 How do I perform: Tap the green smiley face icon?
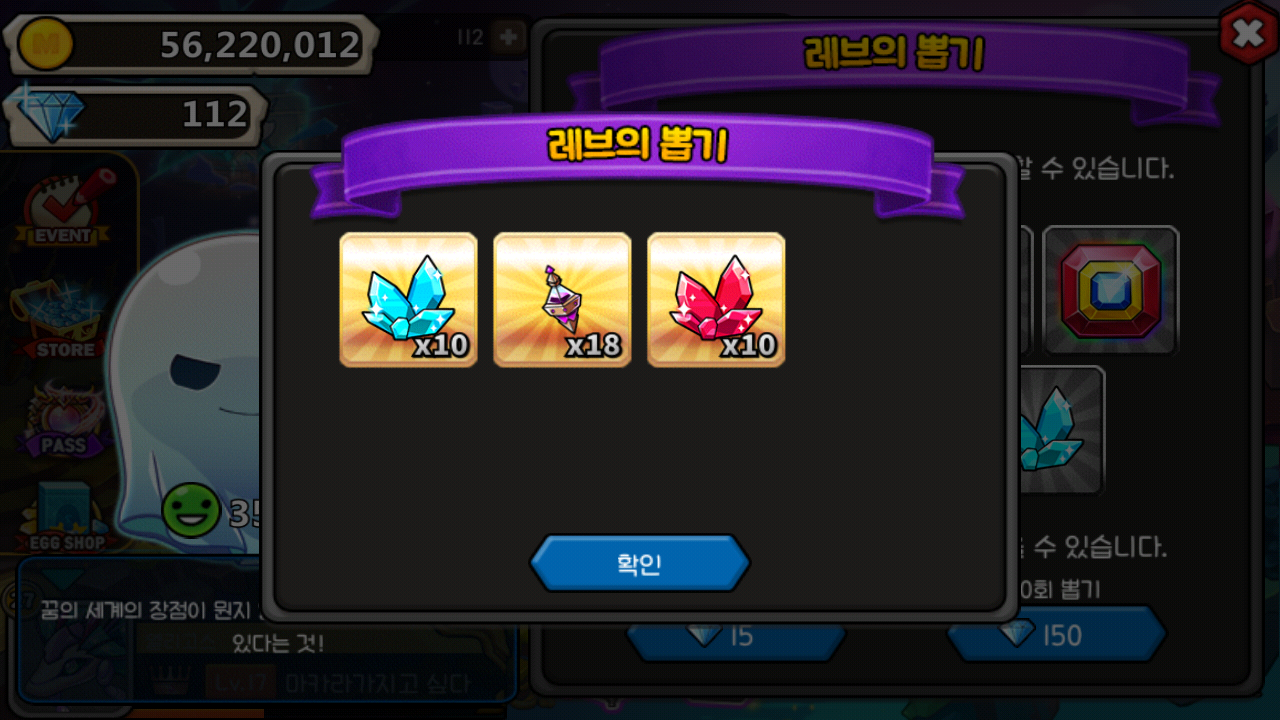(191, 510)
